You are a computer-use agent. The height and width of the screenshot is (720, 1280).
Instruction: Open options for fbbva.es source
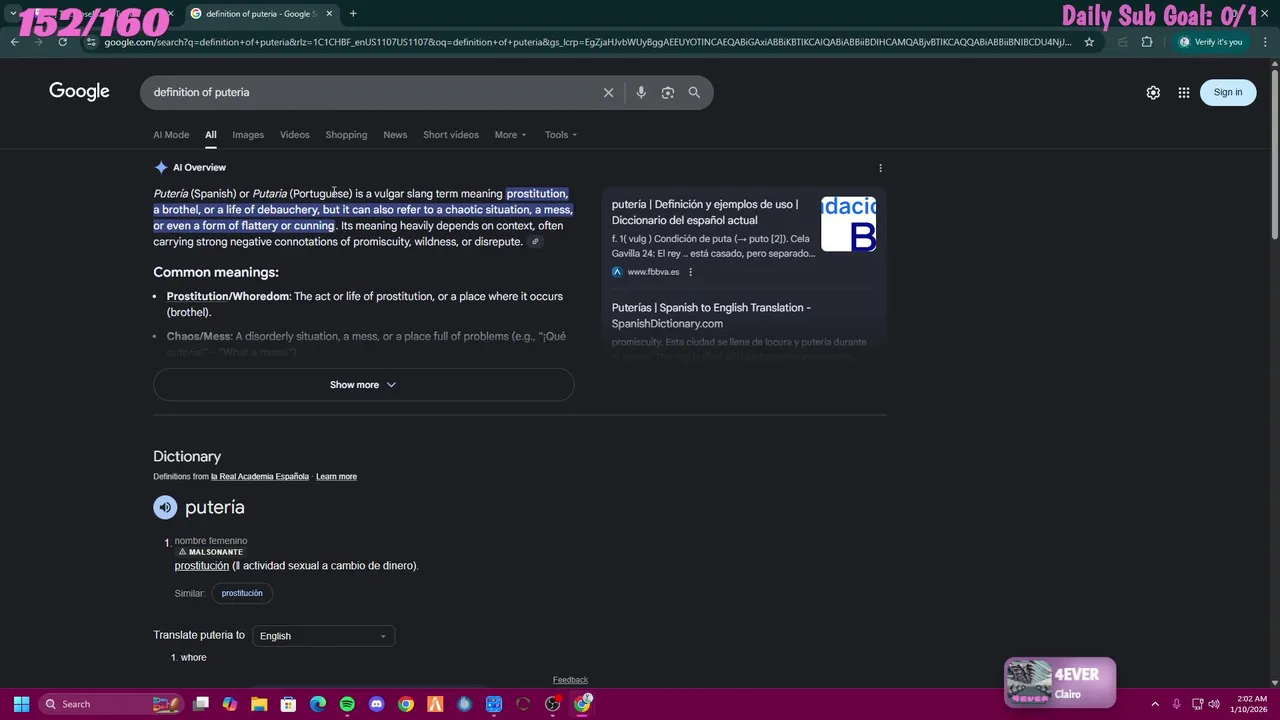(x=690, y=272)
